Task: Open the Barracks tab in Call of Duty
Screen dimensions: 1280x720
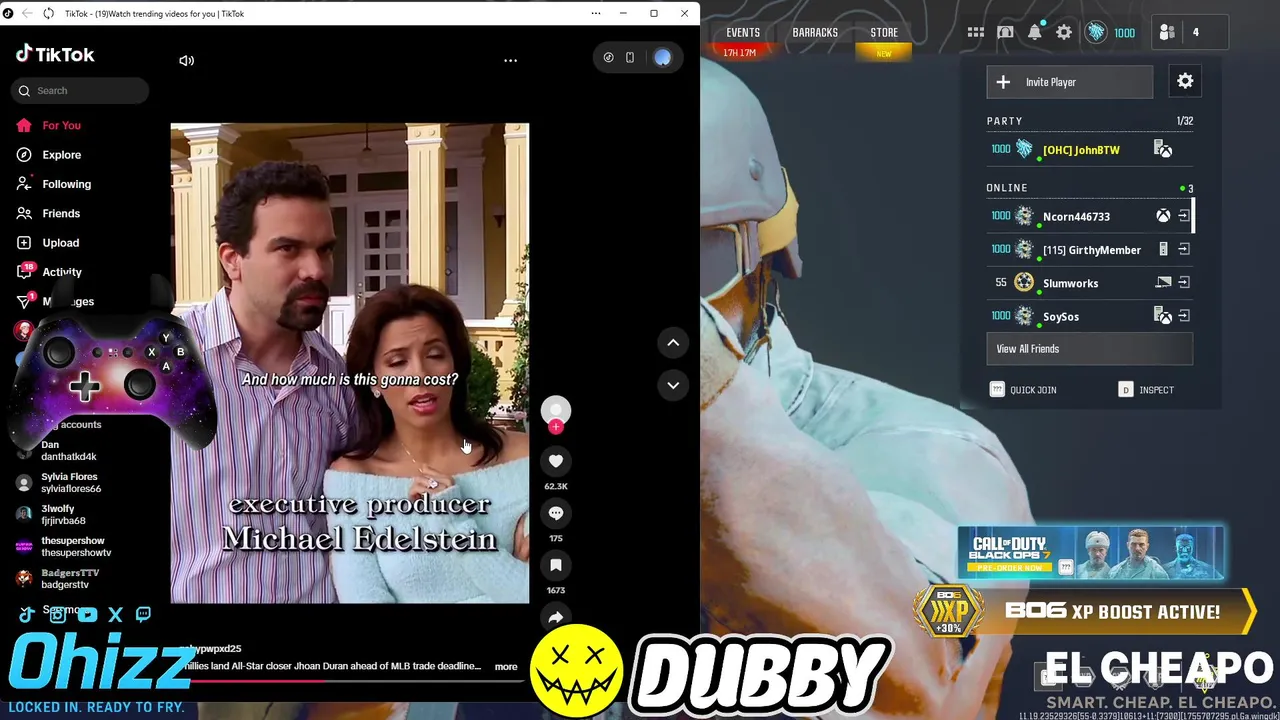Action: (815, 33)
